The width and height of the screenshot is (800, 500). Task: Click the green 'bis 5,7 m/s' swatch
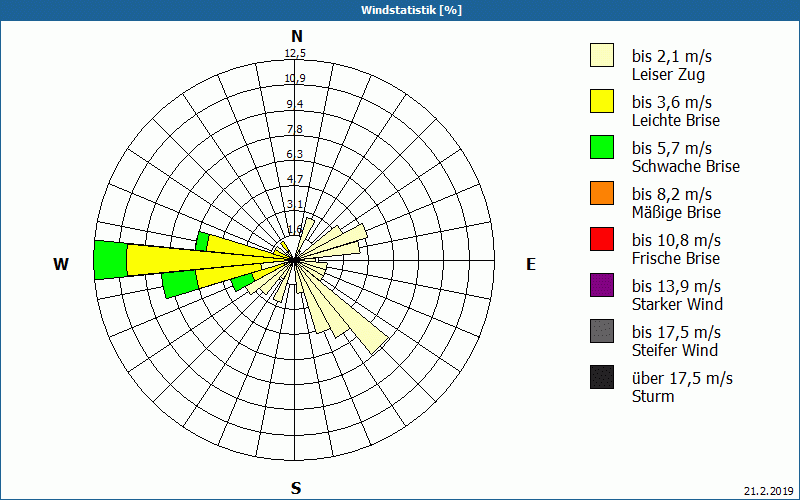click(x=602, y=147)
